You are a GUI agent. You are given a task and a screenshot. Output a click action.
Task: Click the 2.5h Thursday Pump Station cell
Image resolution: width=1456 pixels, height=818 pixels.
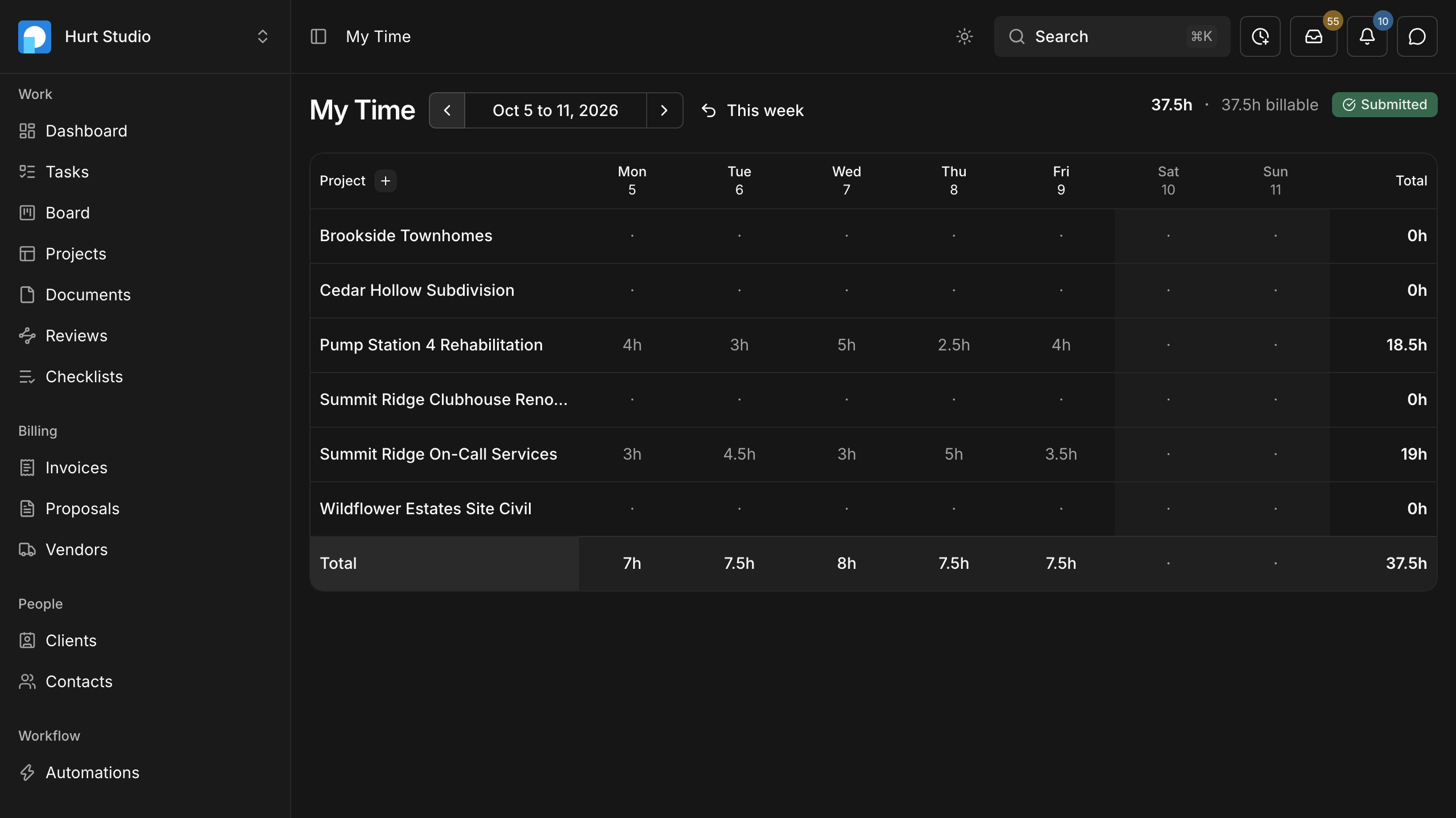click(x=954, y=345)
